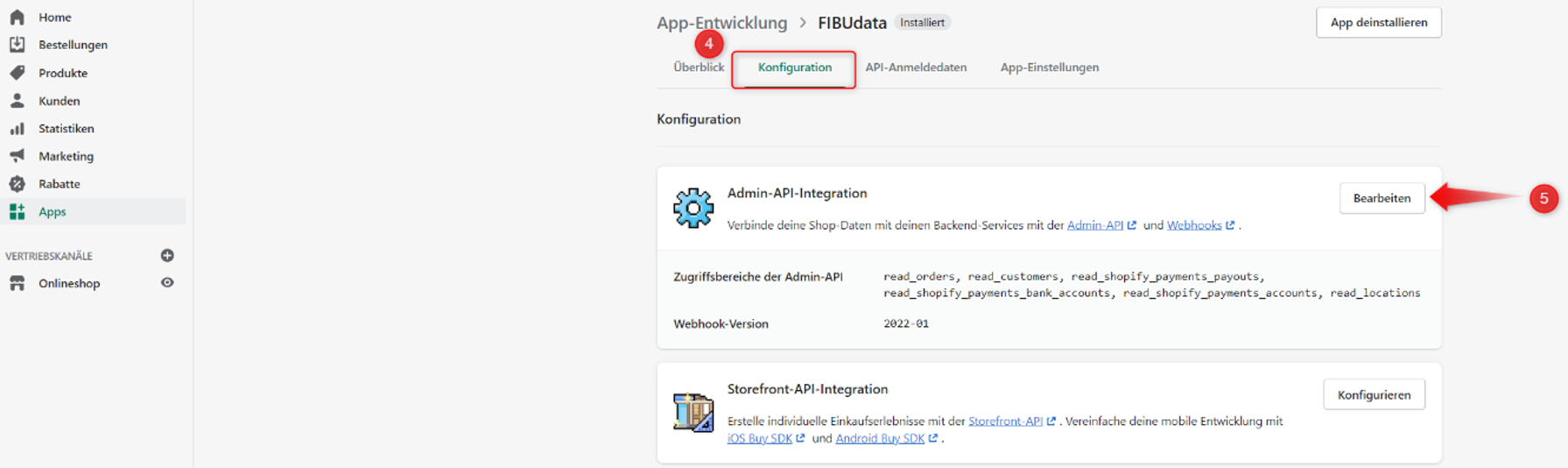
Task: Navigate back via App-Entwicklung breadcrumb
Action: click(x=721, y=23)
